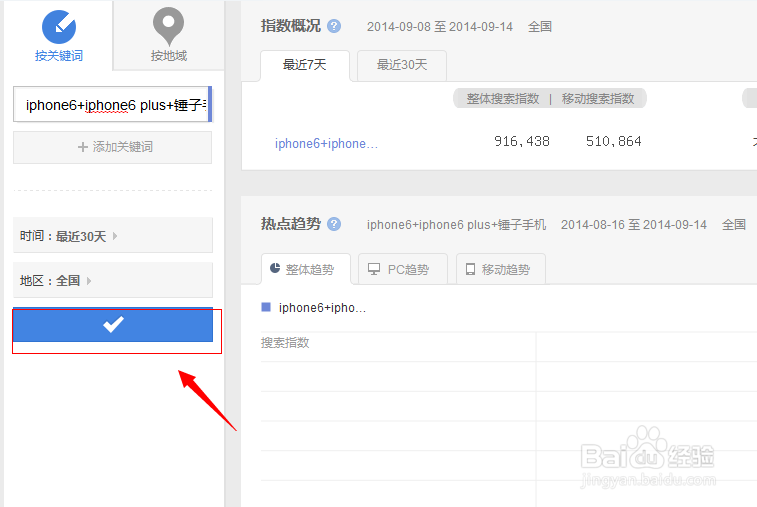The height and width of the screenshot is (507, 757).
Task: Click the 搜索指数 chart axis label
Action: (285, 343)
